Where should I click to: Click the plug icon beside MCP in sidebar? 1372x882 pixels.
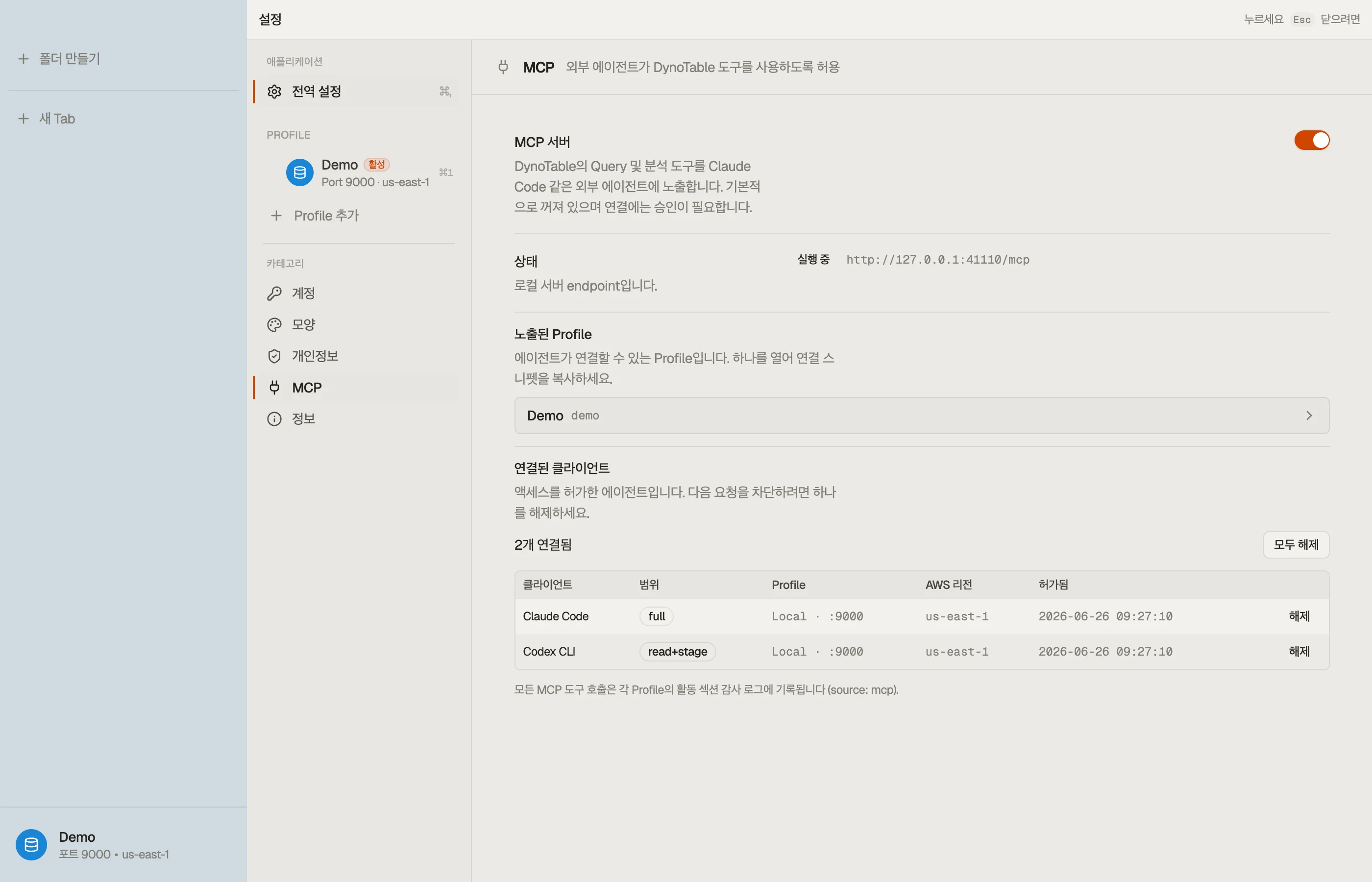274,388
